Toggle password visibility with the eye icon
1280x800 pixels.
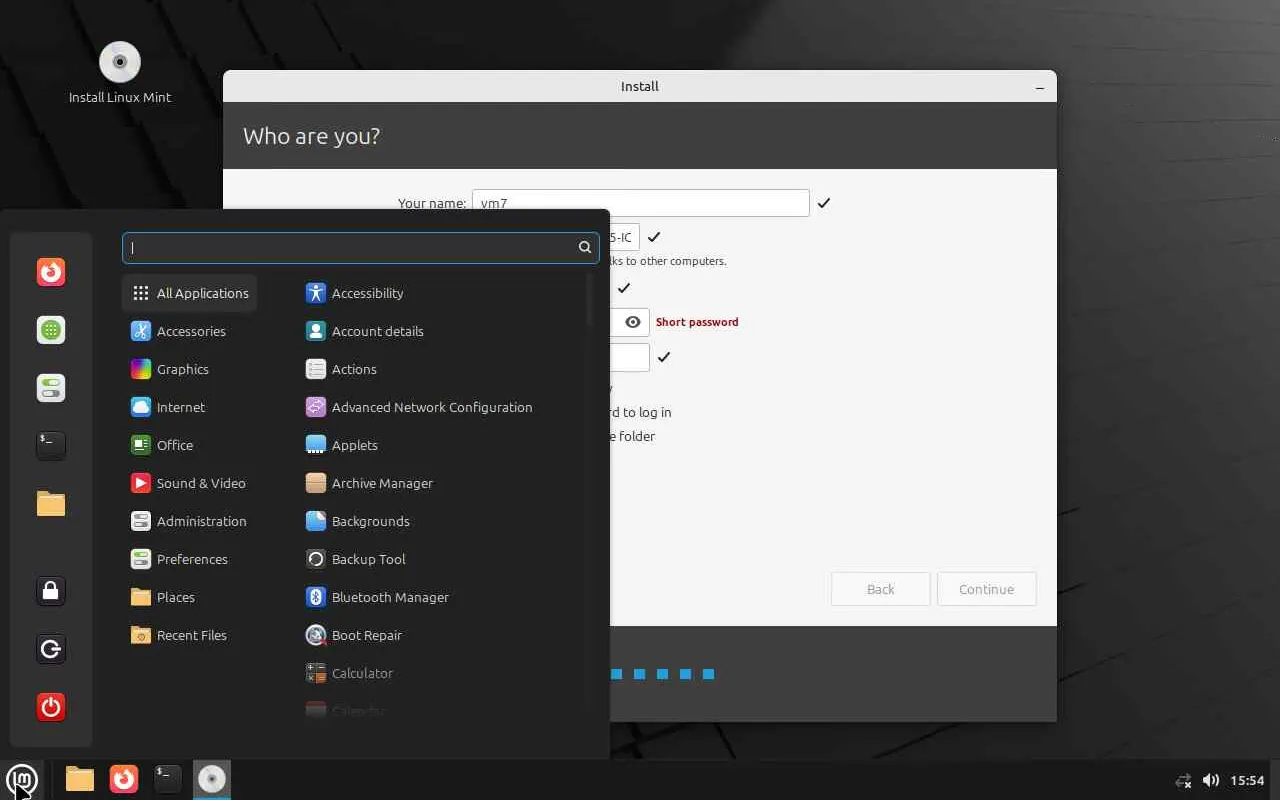pos(633,322)
